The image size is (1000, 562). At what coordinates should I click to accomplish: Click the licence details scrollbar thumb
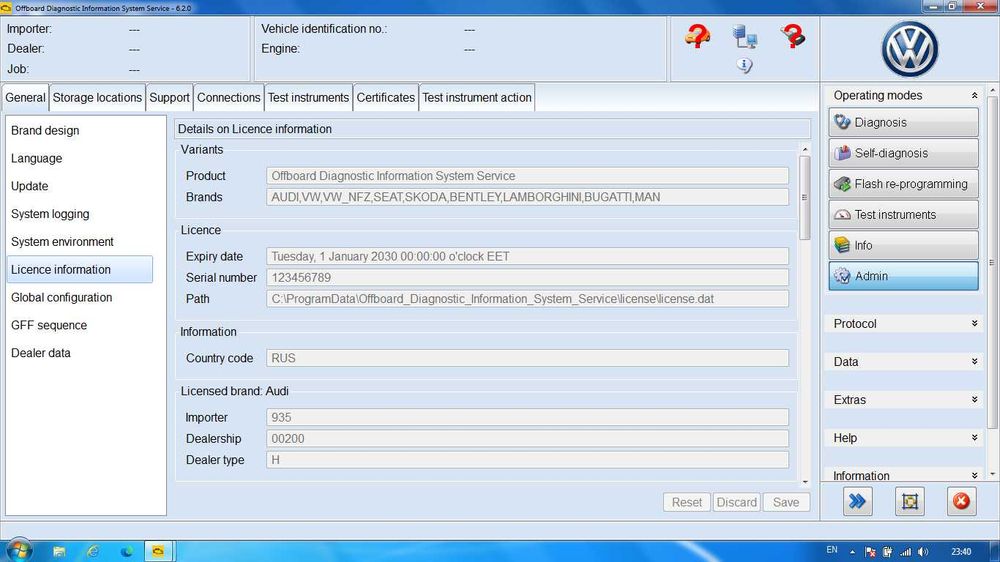click(805, 198)
